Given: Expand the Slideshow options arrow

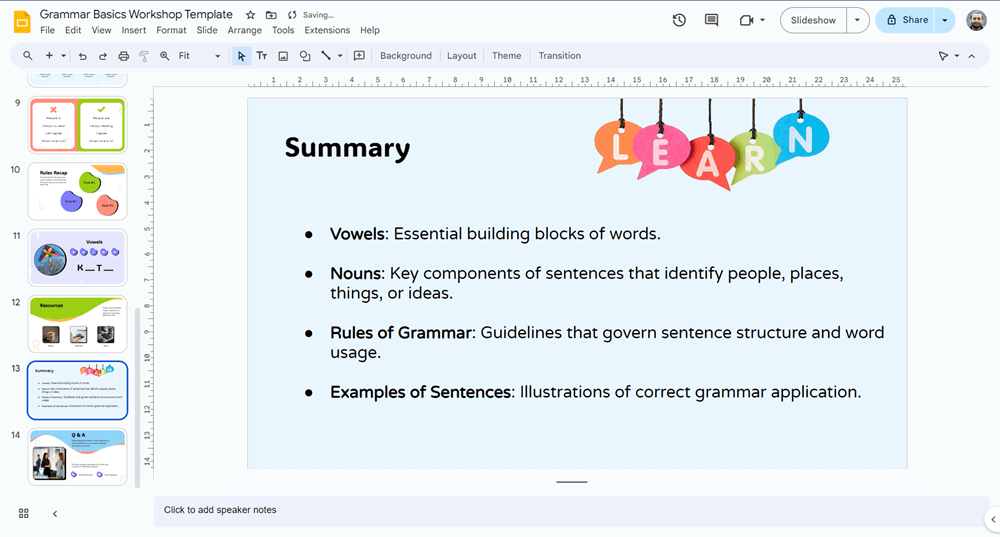Looking at the screenshot, I should (x=857, y=20).
